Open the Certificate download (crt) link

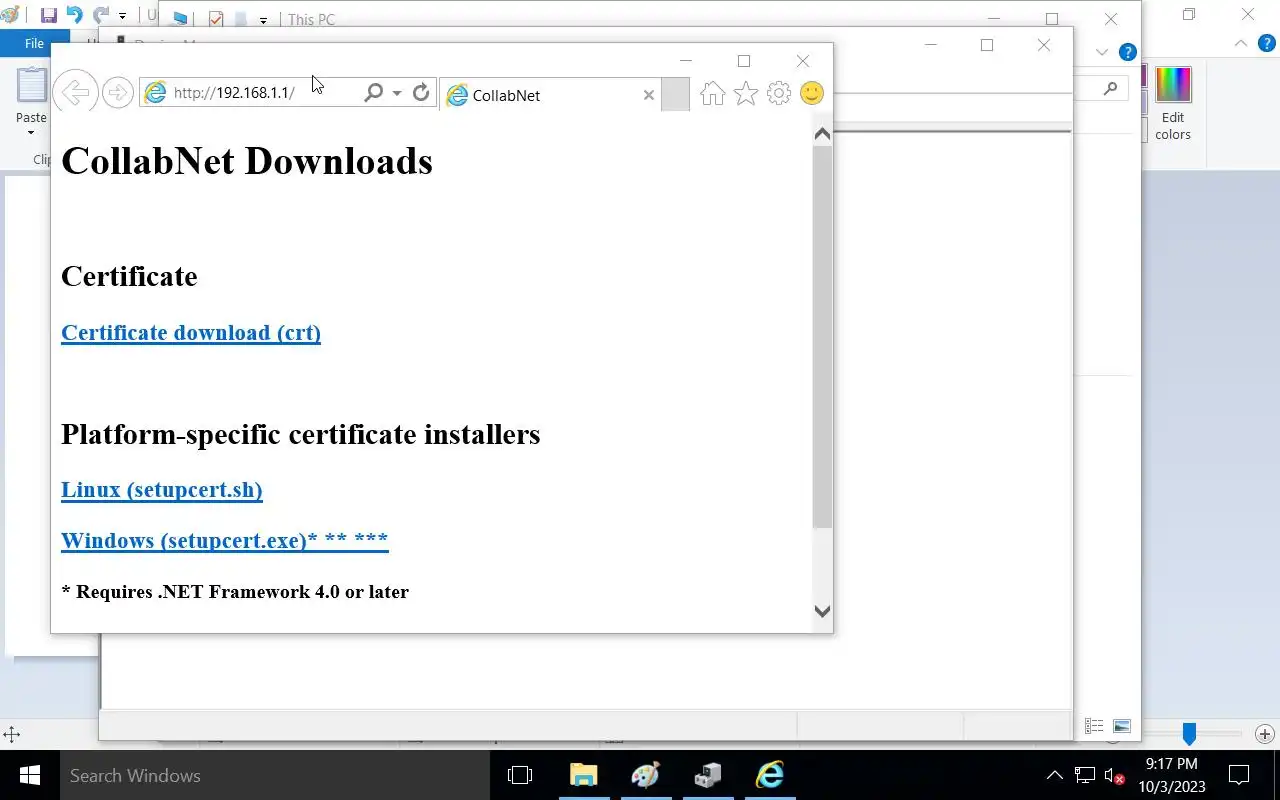[191, 332]
